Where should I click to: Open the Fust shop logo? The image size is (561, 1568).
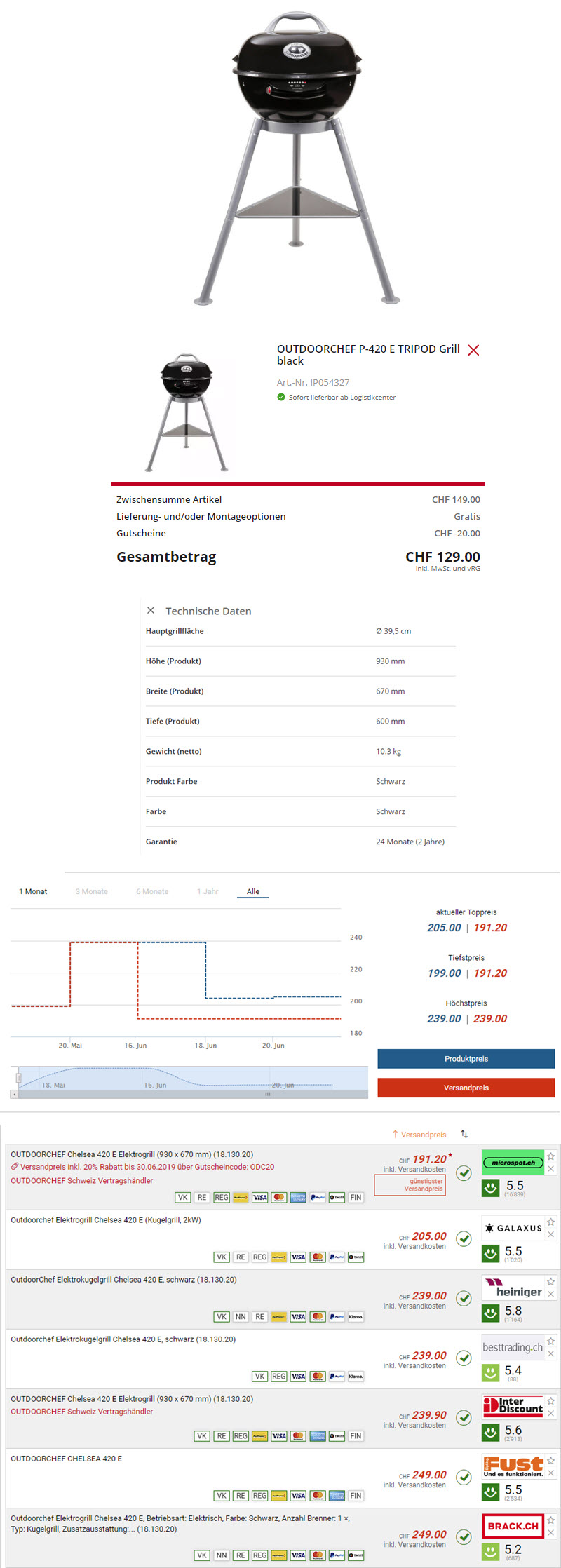513,1466
